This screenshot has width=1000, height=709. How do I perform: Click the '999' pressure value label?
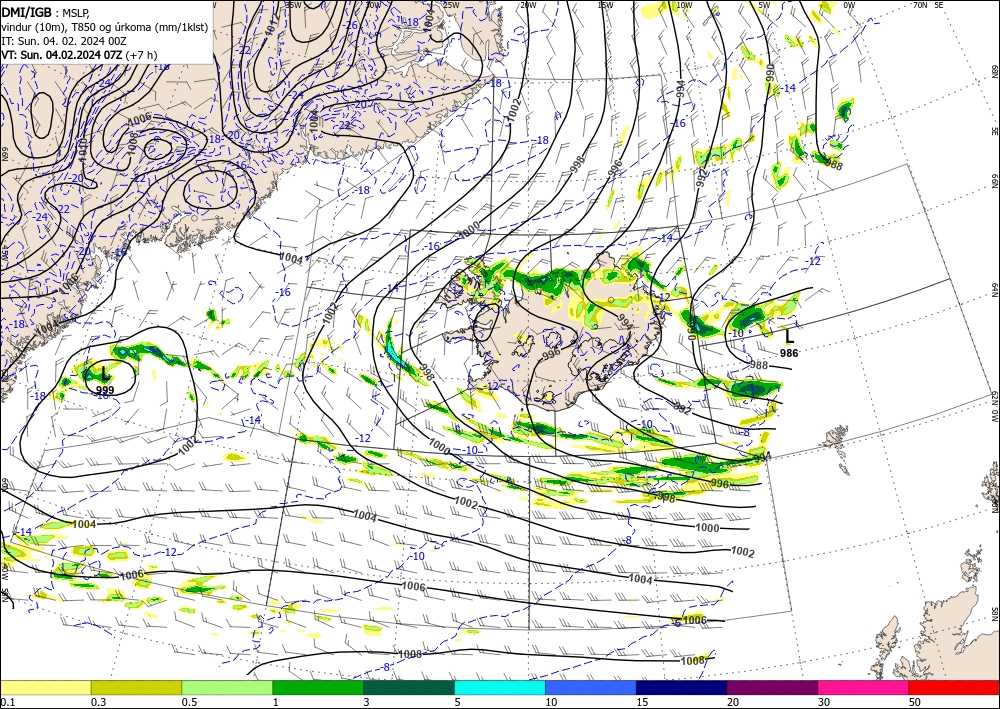coord(105,390)
